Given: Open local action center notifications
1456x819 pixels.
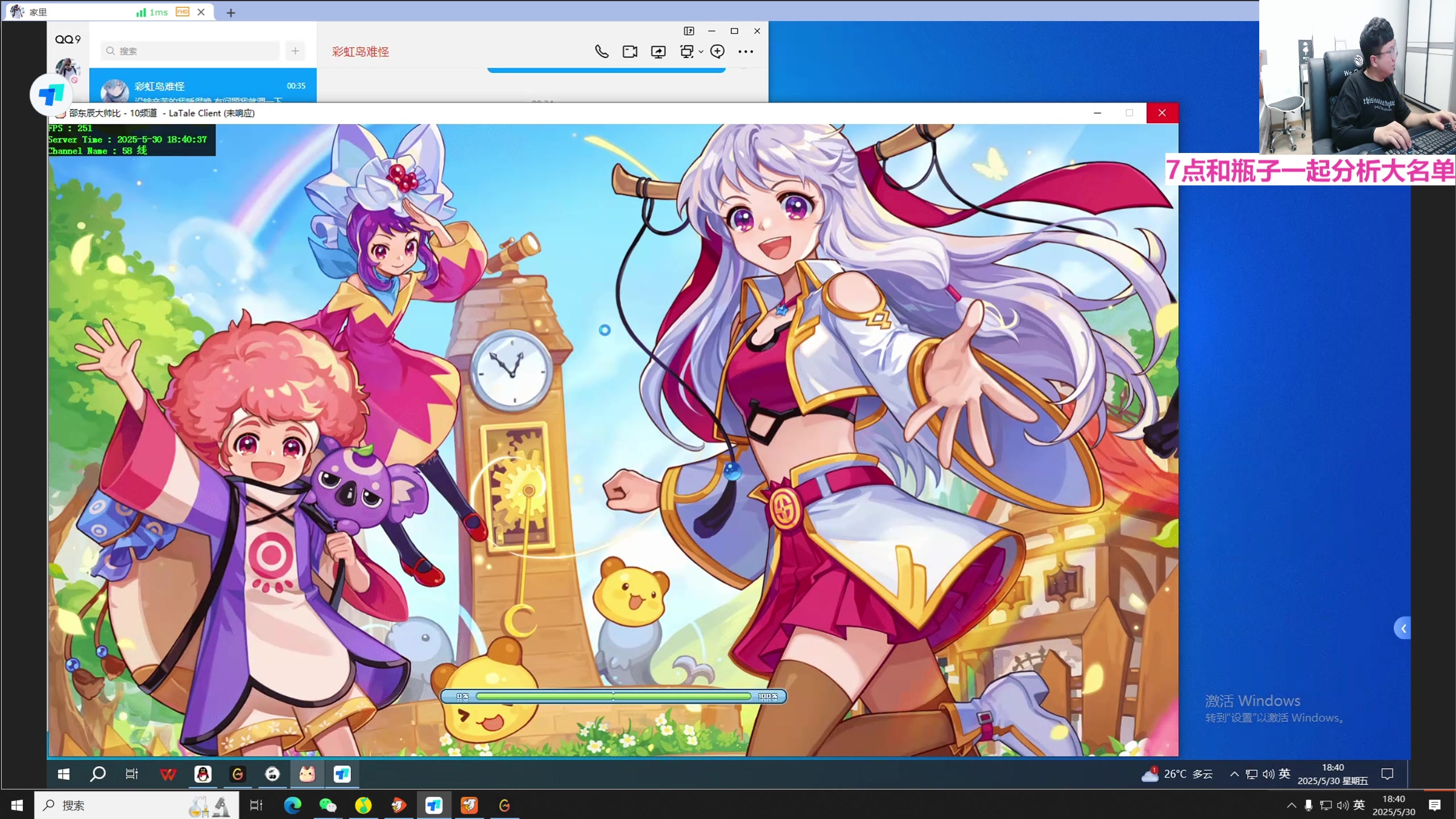Looking at the screenshot, I should [x=1435, y=805].
